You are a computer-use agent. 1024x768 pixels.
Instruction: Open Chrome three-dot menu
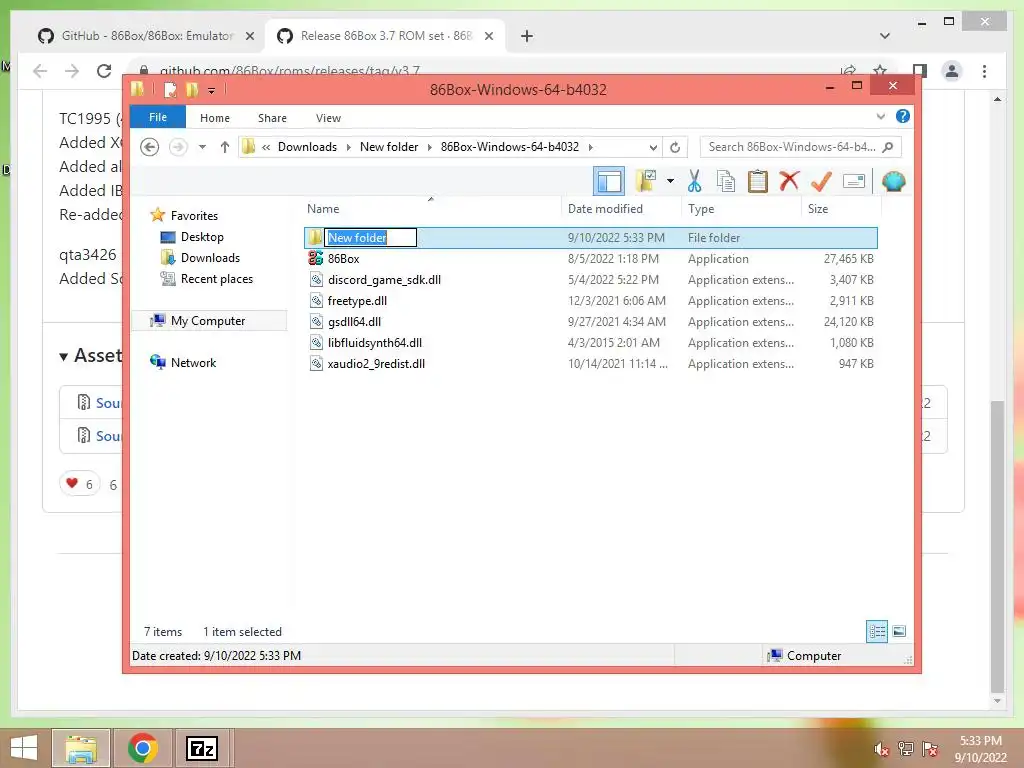pyautogui.click(x=984, y=71)
